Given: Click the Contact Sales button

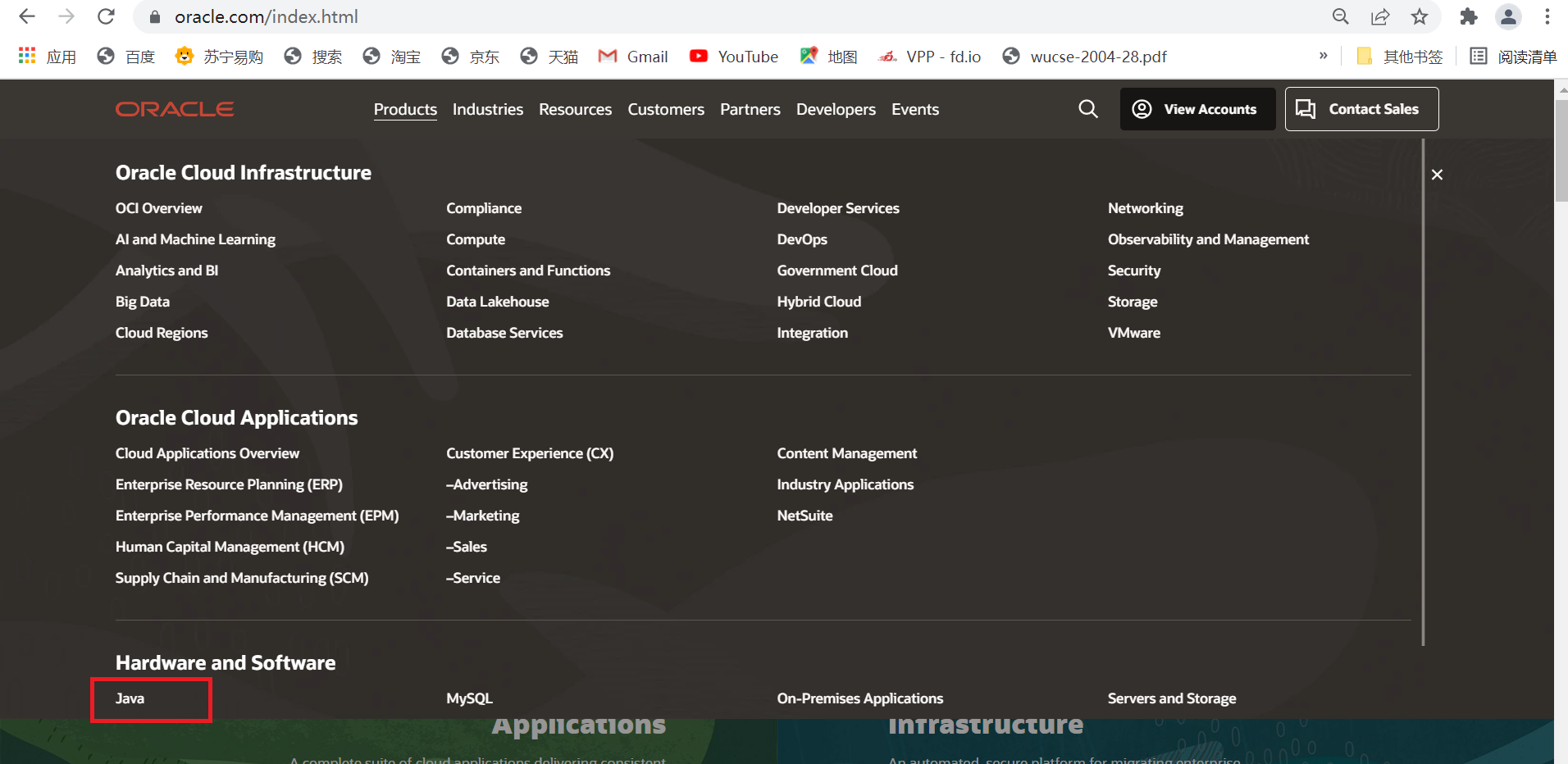Looking at the screenshot, I should 1361,109.
